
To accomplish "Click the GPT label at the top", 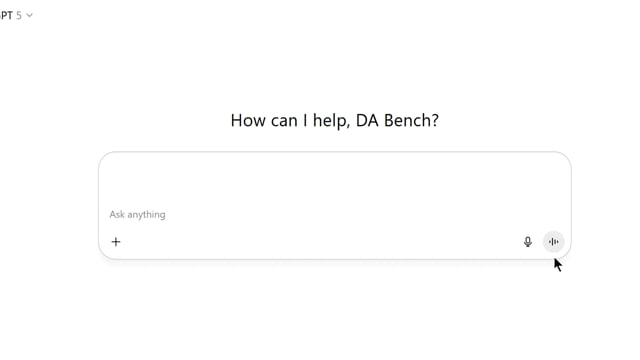I will (6, 16).
